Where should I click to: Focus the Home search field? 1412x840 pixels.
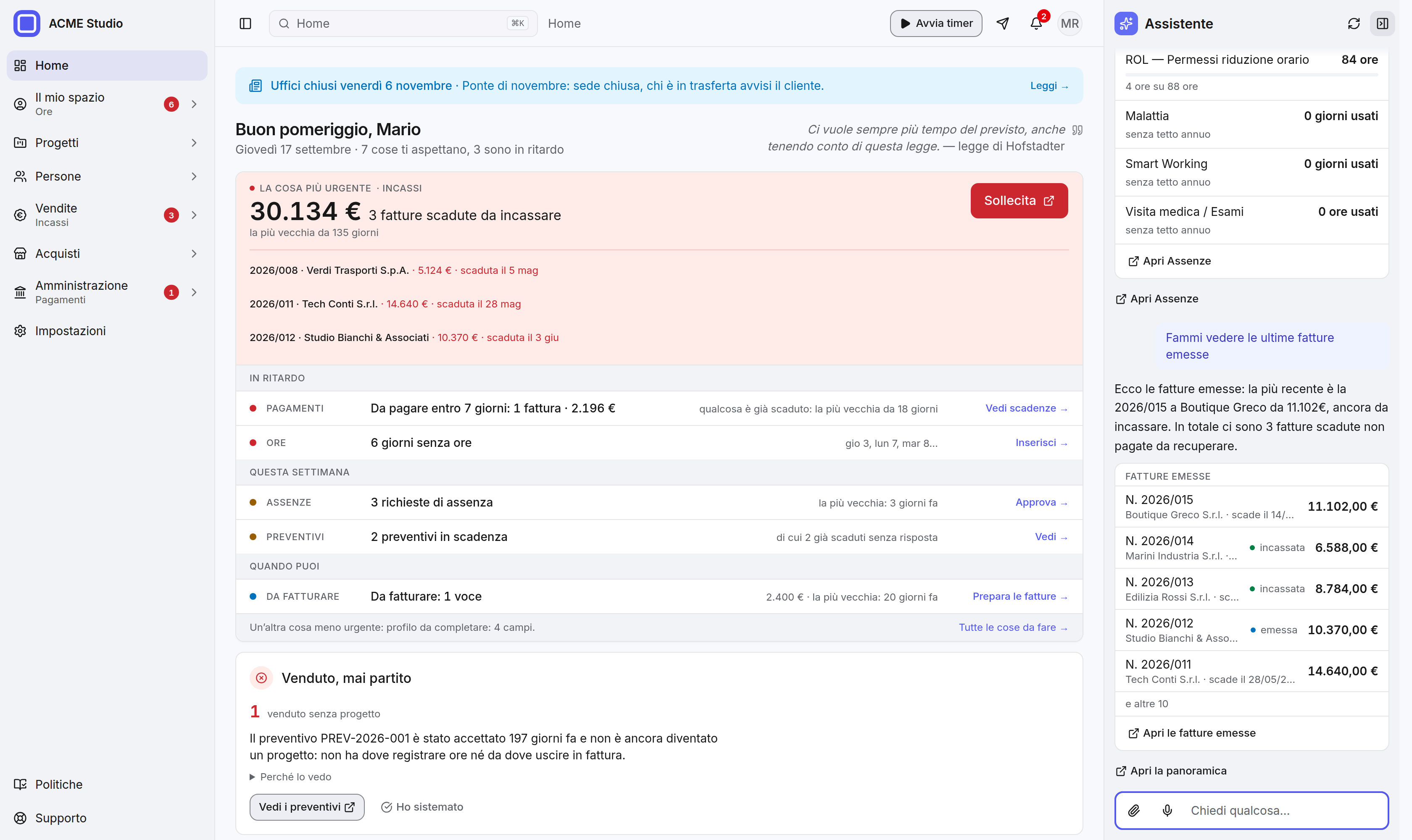point(403,23)
